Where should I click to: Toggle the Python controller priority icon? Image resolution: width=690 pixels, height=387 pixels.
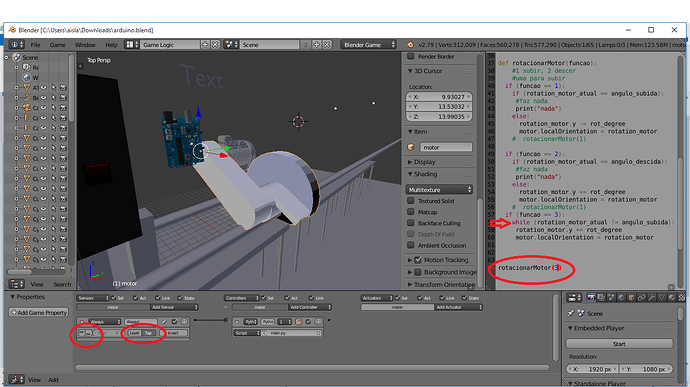(299, 322)
